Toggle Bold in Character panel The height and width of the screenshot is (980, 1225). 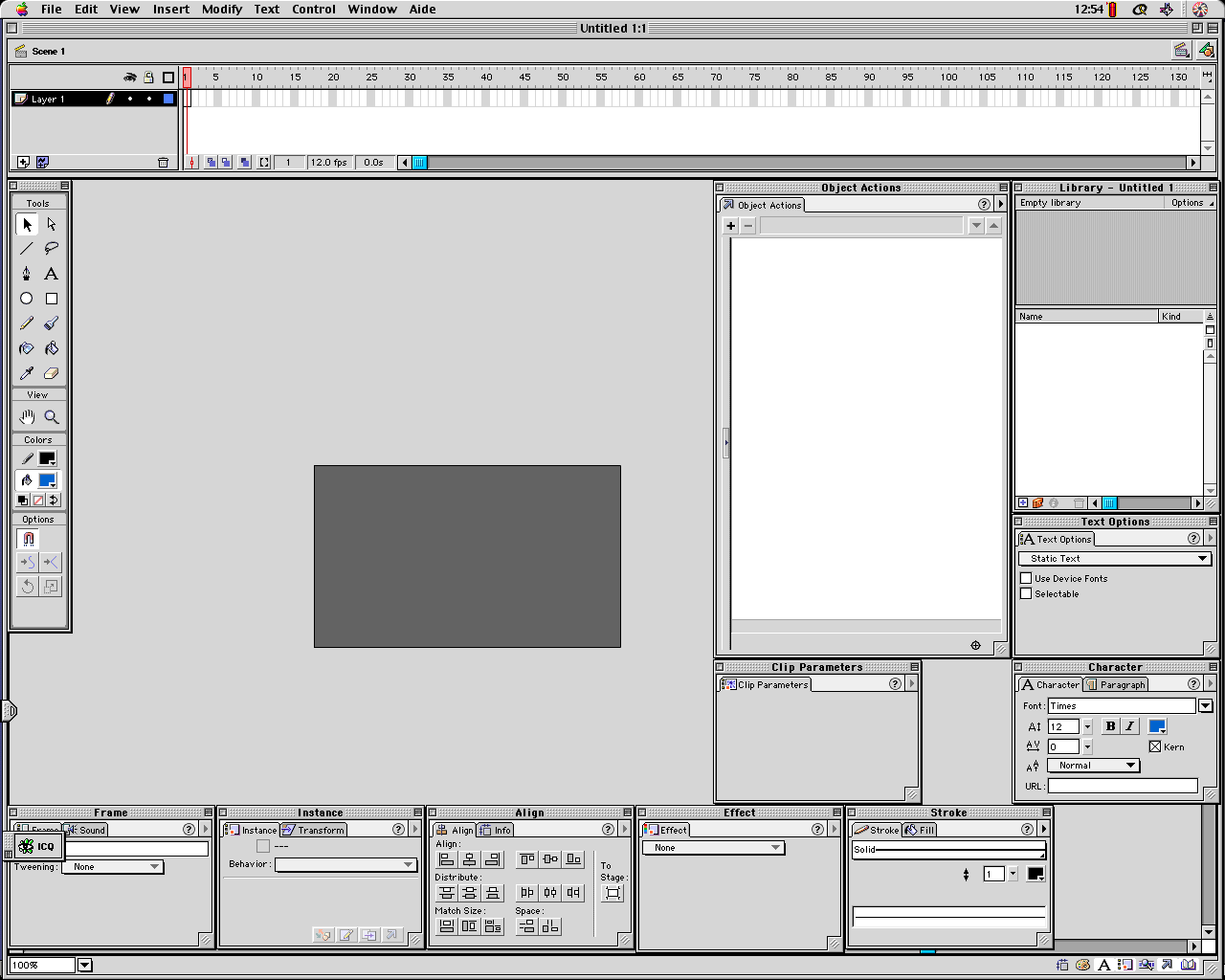pos(1110,726)
